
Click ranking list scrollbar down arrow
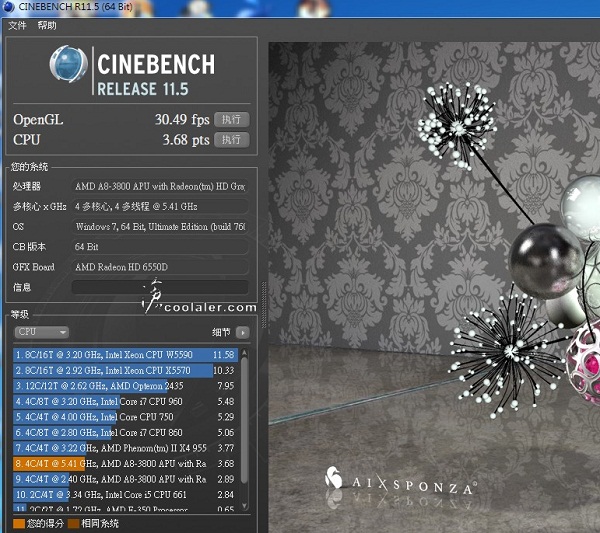pos(245,506)
